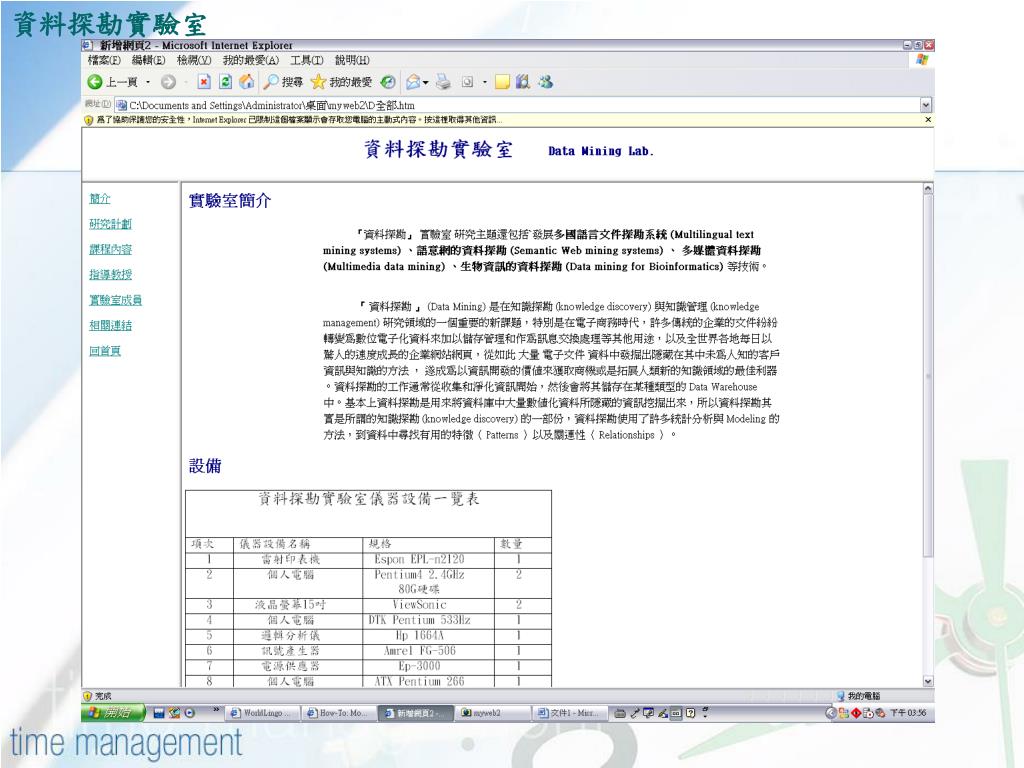
Task: Click the Show Desktop quick launch icon
Action: 159,713
